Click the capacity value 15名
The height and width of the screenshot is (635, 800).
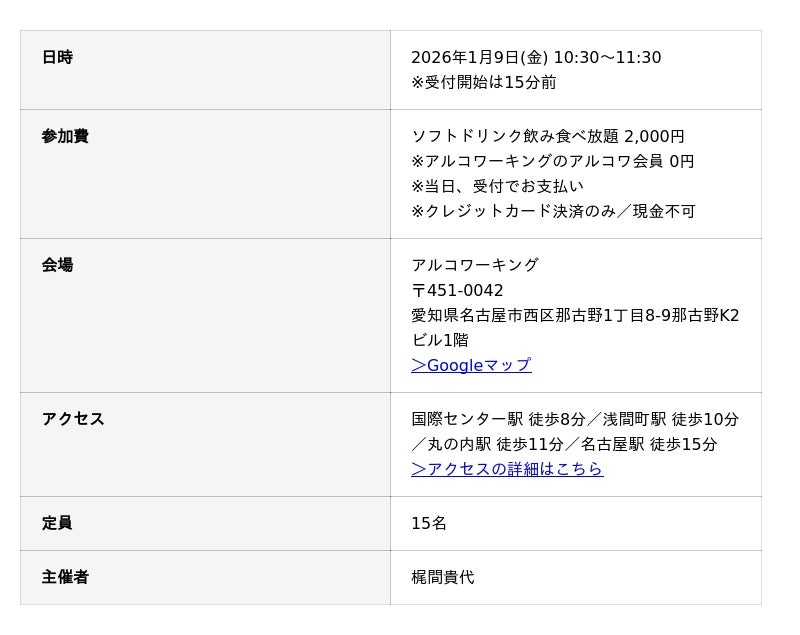coord(429,524)
